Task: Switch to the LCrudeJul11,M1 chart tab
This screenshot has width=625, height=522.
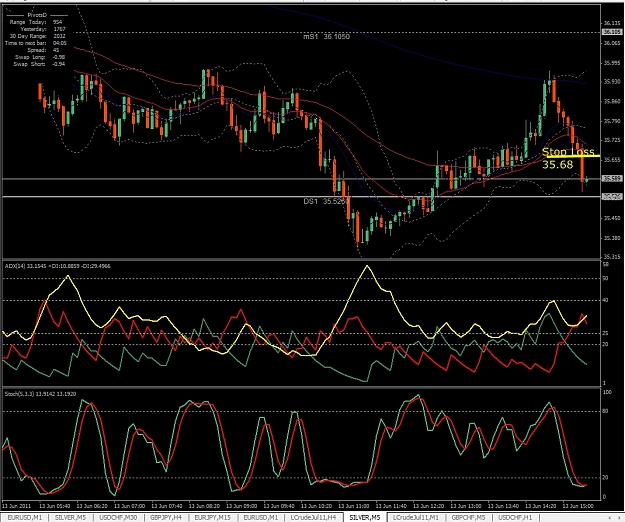Action: tap(416, 517)
